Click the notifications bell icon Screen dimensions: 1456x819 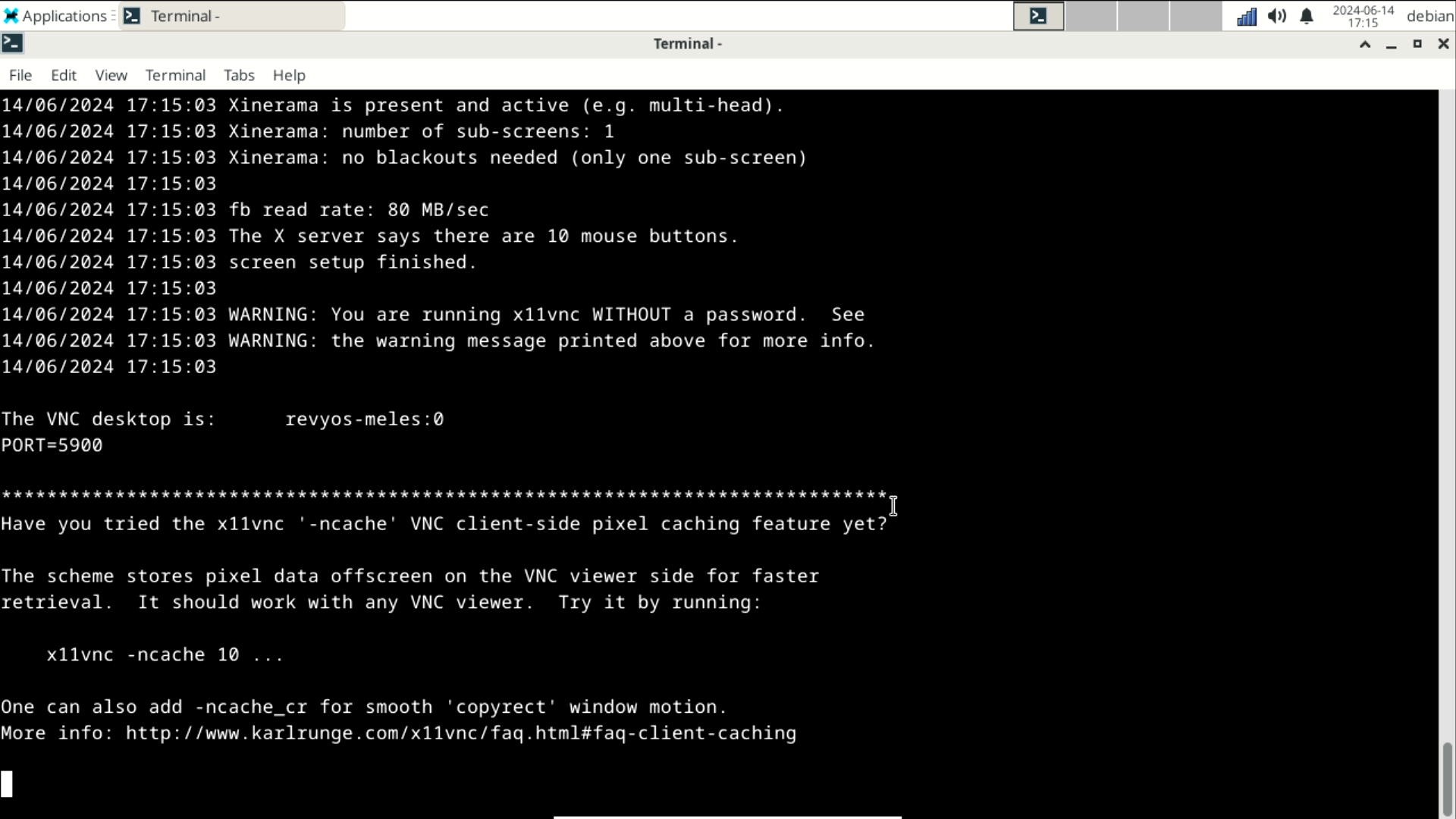click(1307, 15)
